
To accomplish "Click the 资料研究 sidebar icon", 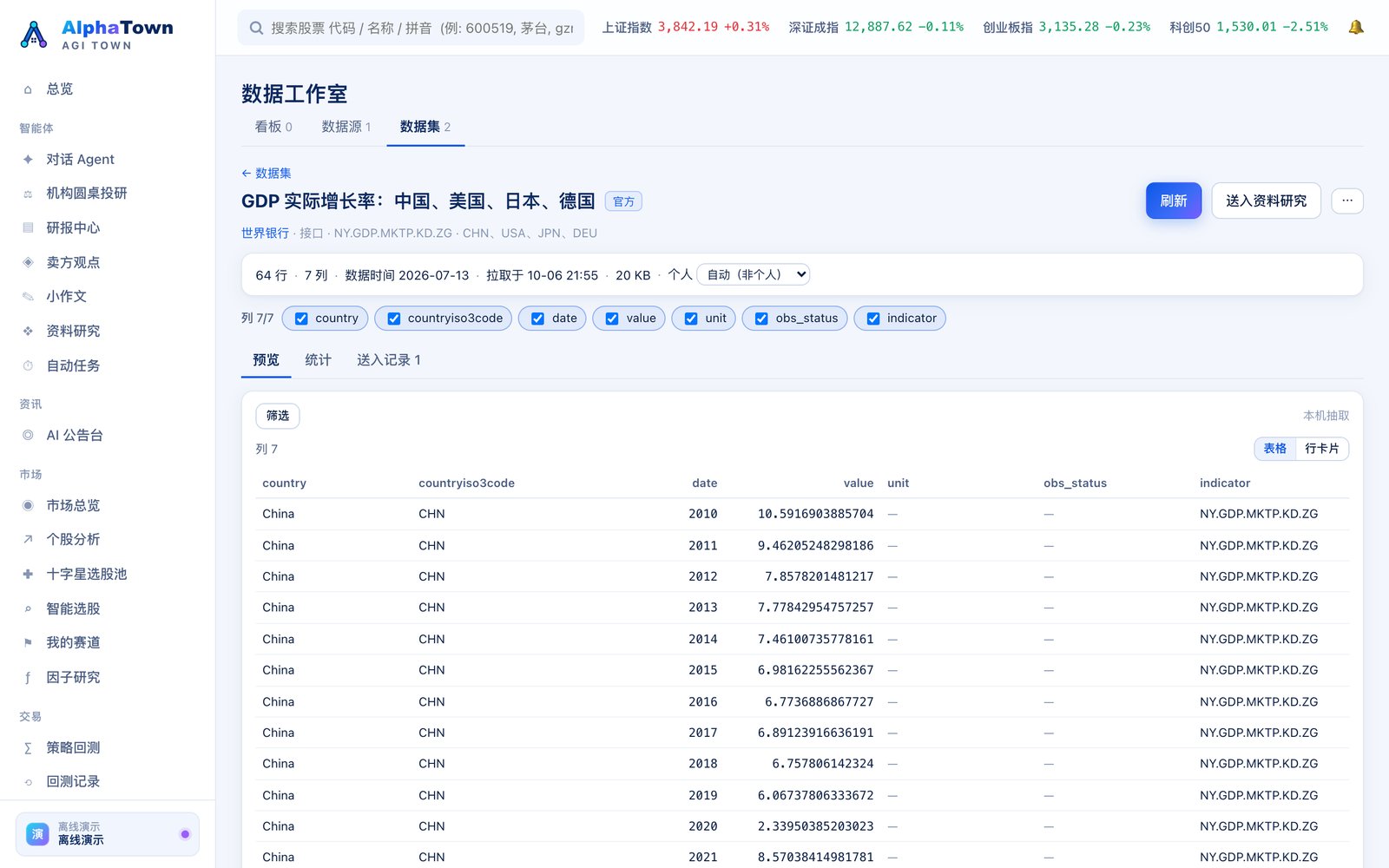I will click(28, 332).
